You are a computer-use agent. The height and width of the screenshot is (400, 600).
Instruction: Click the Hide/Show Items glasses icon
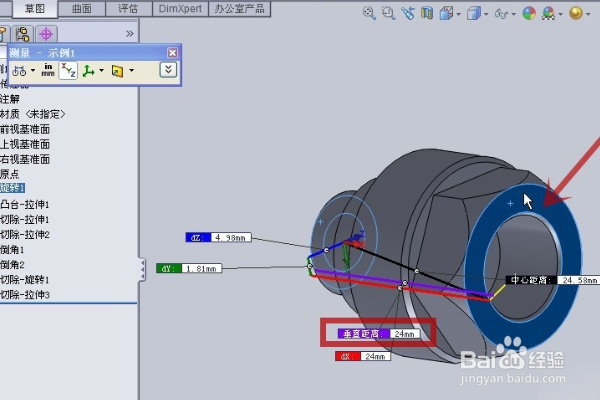coord(501,14)
